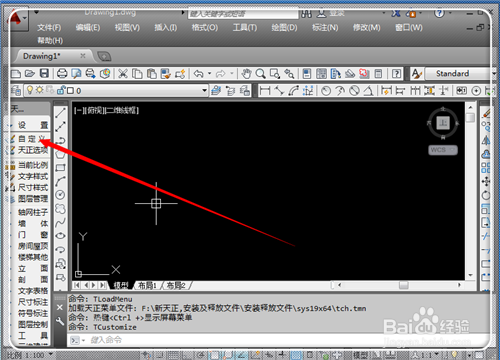This screenshot has height=360, width=500.
Task: Click the horizontal scrollbar thumb under canvas
Action: 404,285
